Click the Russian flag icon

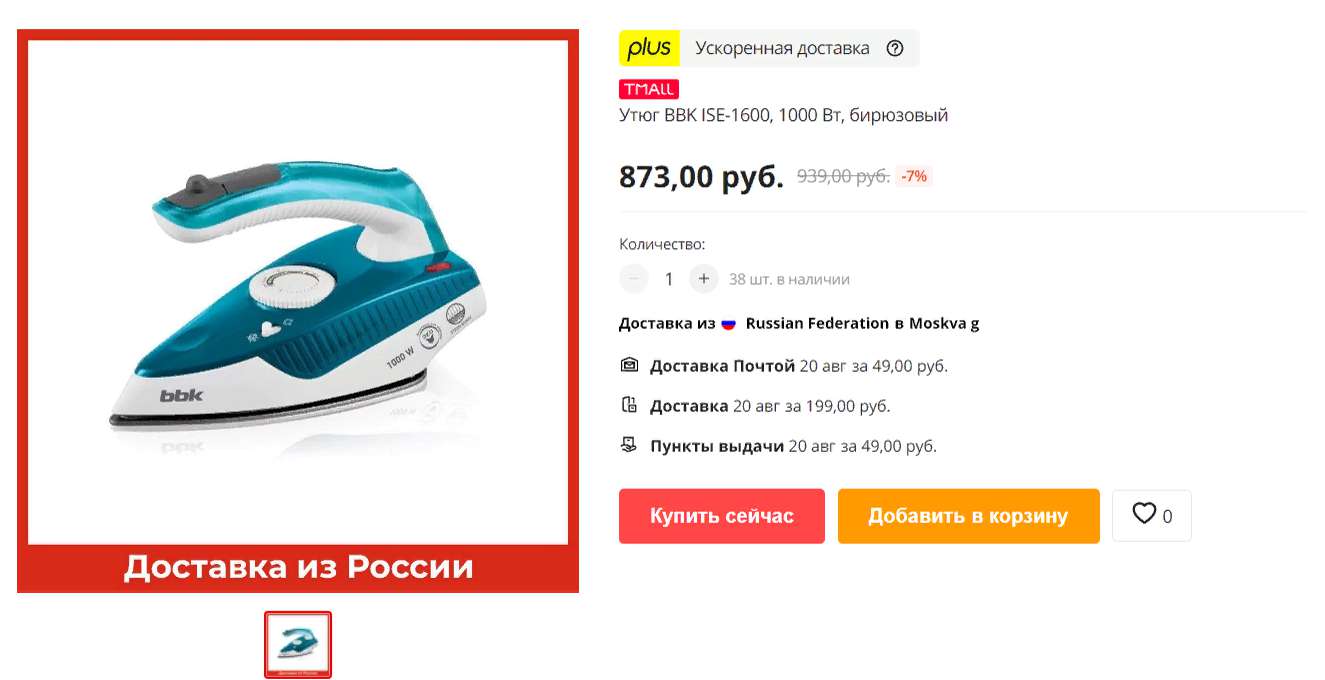coord(728,323)
